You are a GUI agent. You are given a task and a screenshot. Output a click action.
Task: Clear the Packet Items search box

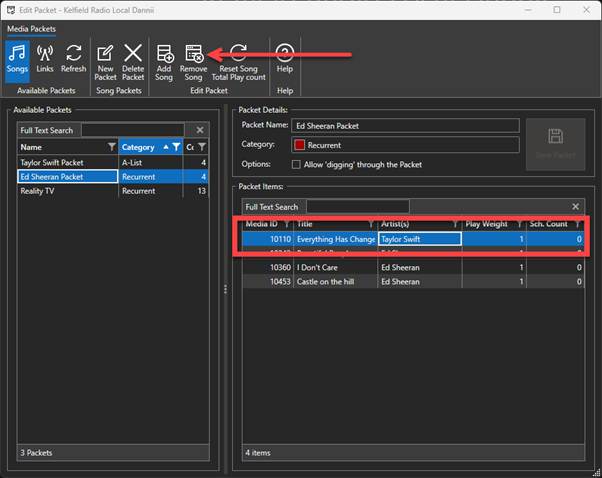pos(575,207)
